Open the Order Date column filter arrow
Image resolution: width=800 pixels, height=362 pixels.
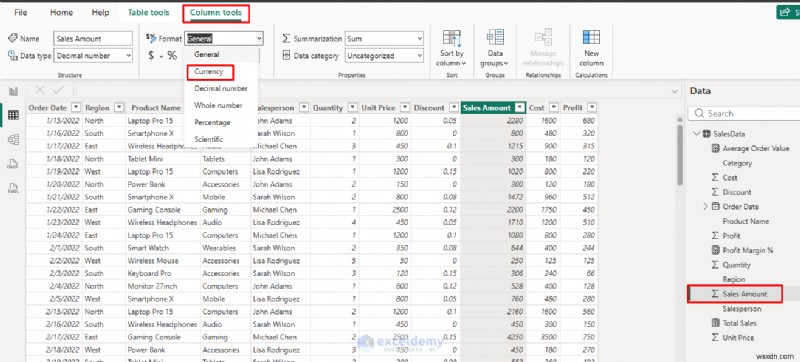click(76, 108)
